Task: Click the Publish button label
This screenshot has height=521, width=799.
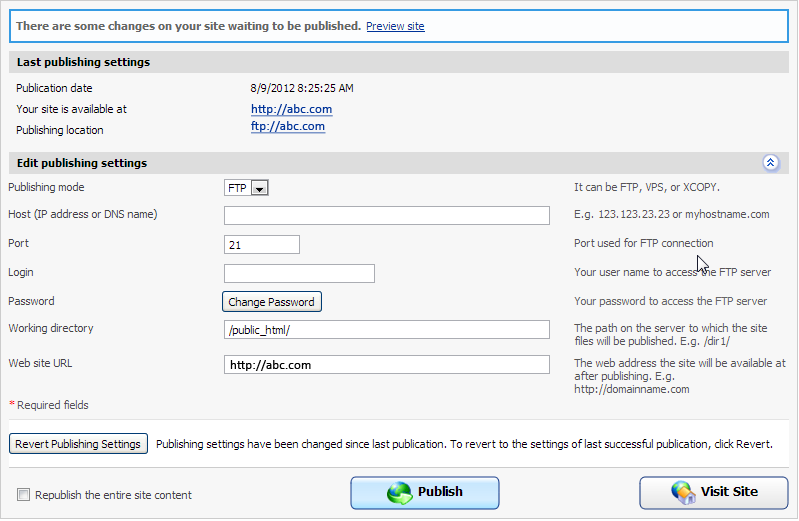Action: coord(440,492)
